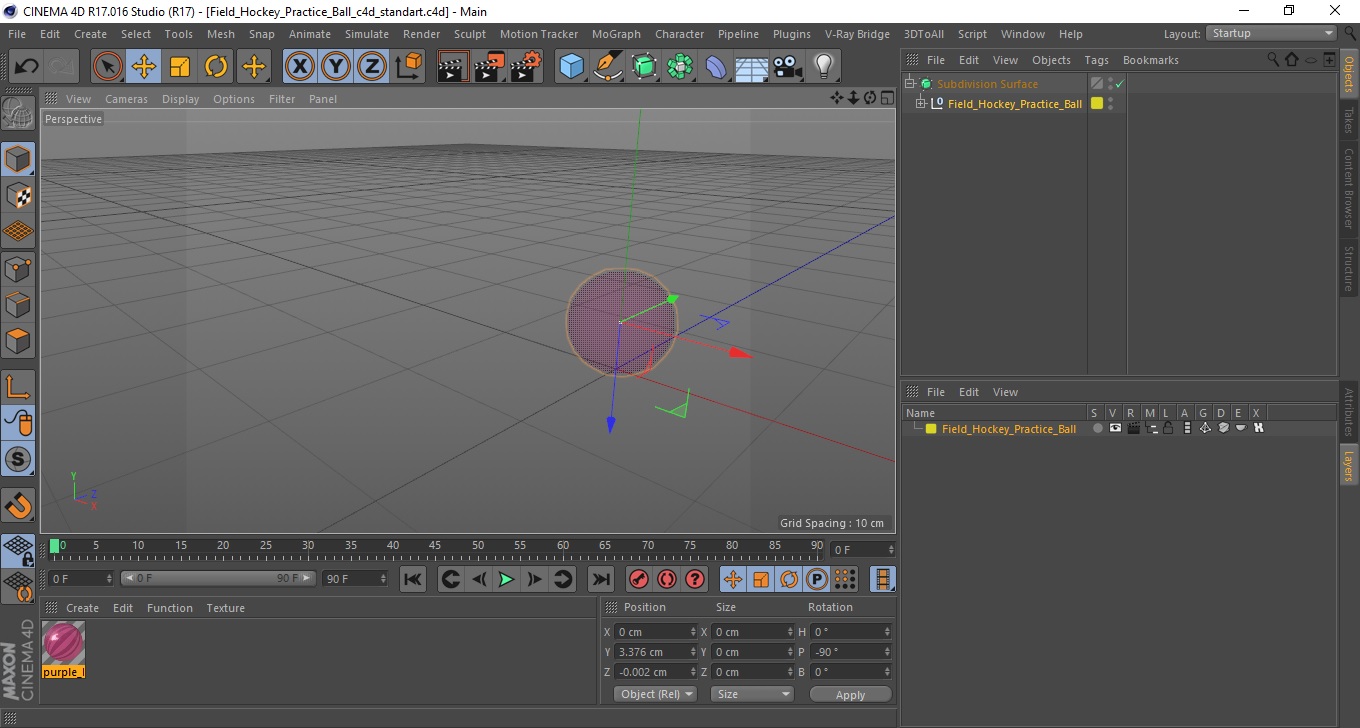The width and height of the screenshot is (1360, 728).
Task: Open the MoGraph Array object icon
Action: coord(680,67)
